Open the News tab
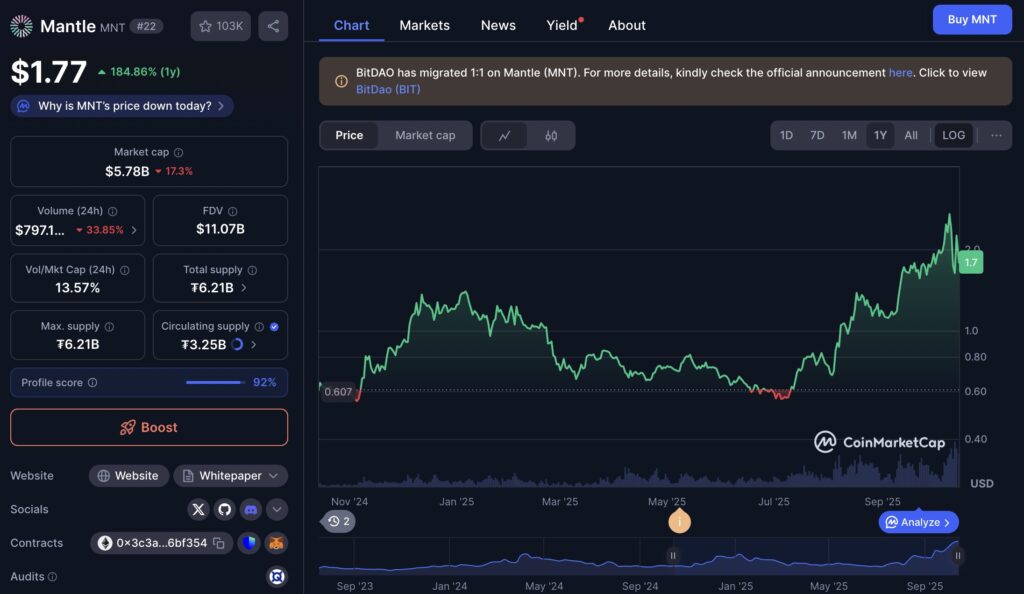The image size is (1024, 594). pyautogui.click(x=498, y=25)
